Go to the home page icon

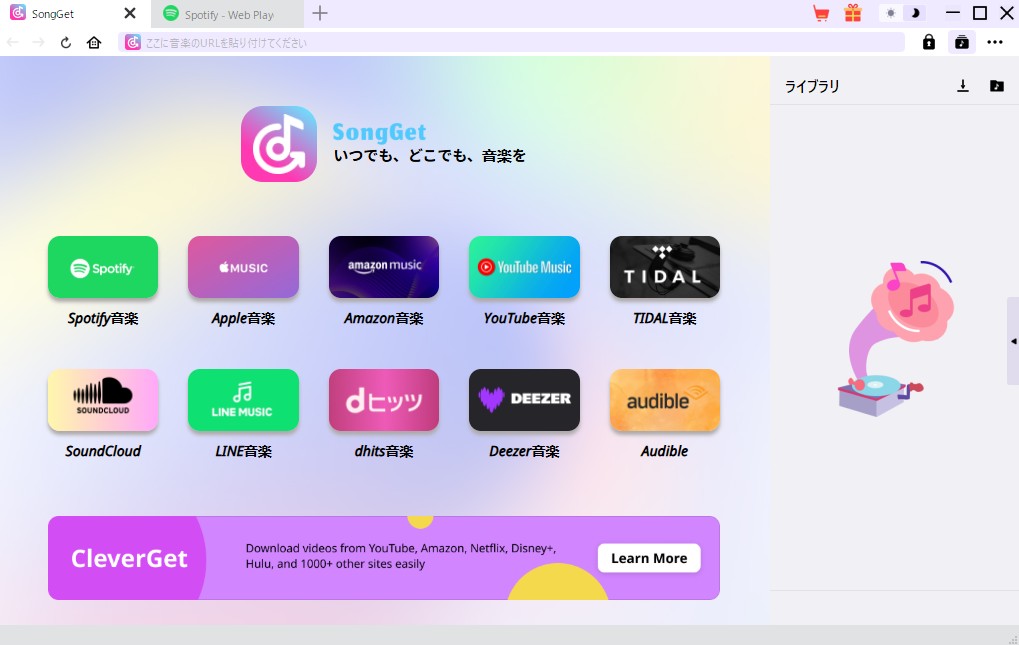point(94,42)
